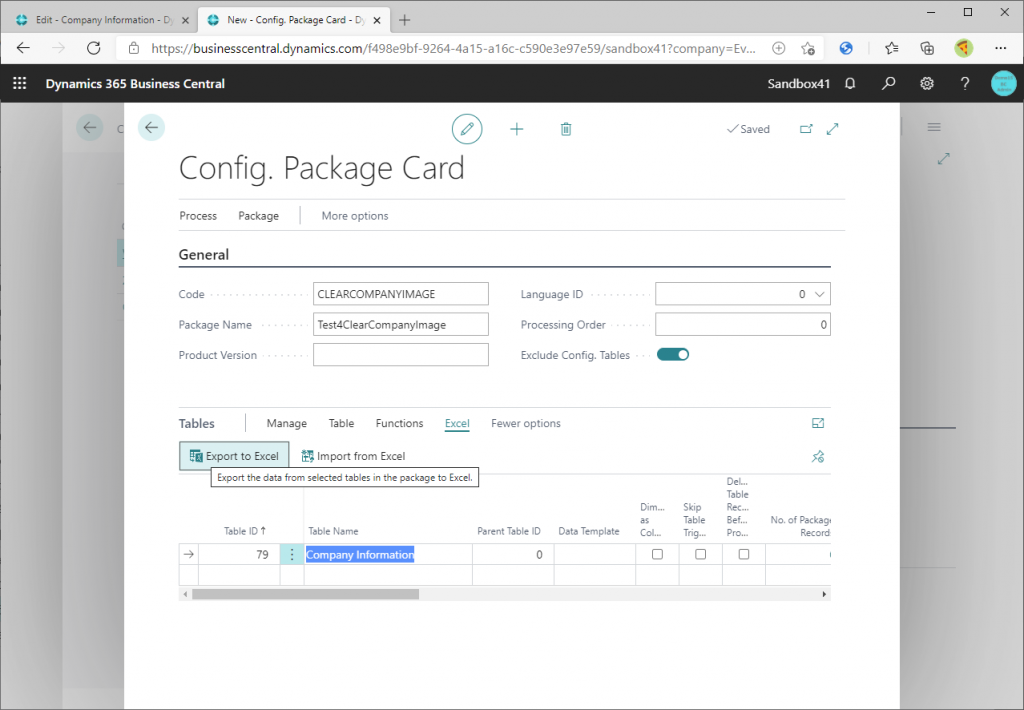Select the Excel tab in Tables
This screenshot has width=1024, height=710.
[457, 423]
